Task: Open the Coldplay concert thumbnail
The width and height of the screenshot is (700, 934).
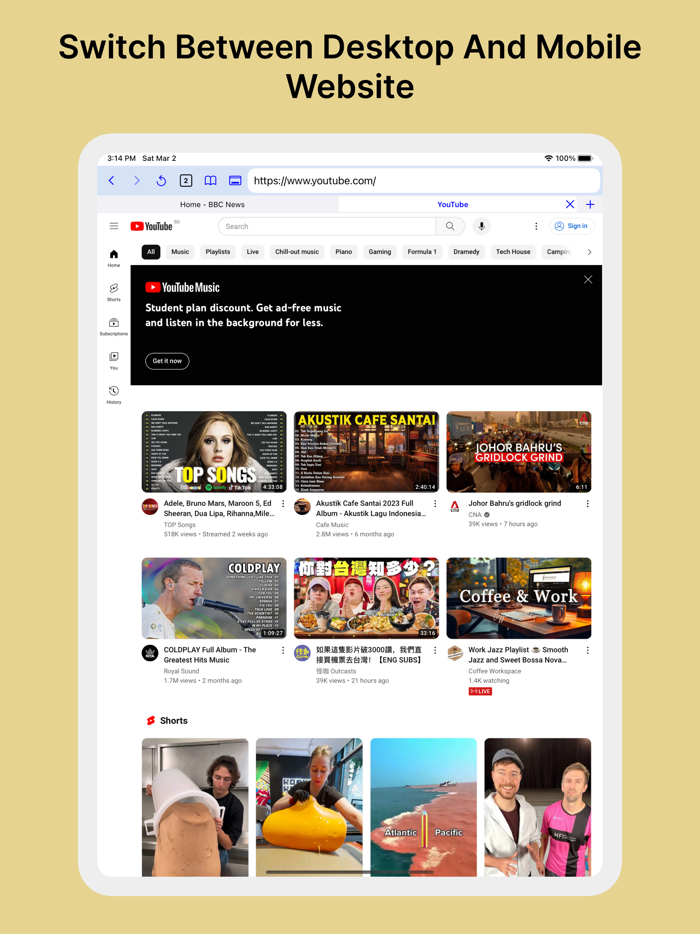Action: click(x=214, y=598)
